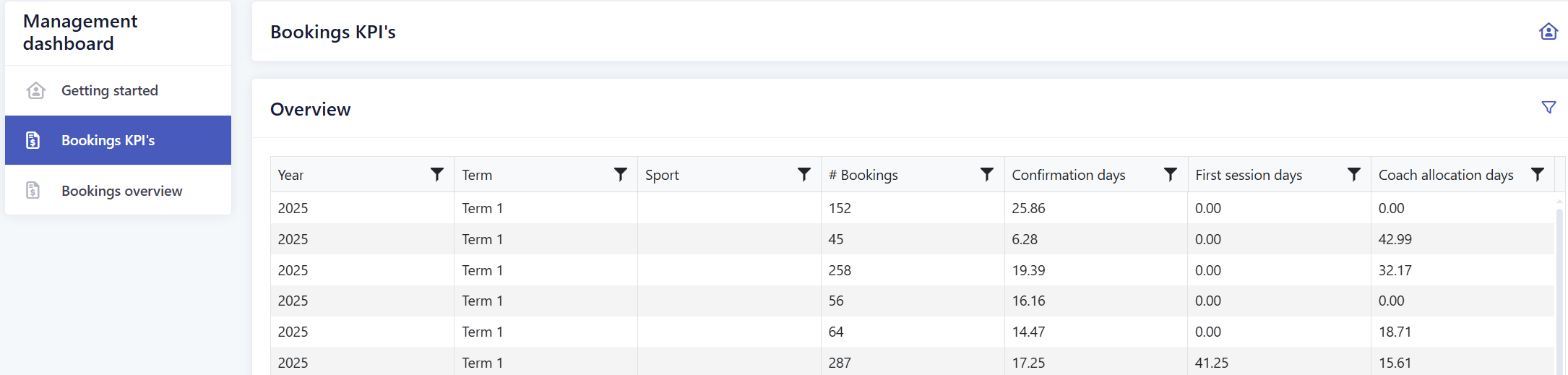Sort by # Bookings column header
Screen dimensions: 1568x375
click(x=863, y=175)
